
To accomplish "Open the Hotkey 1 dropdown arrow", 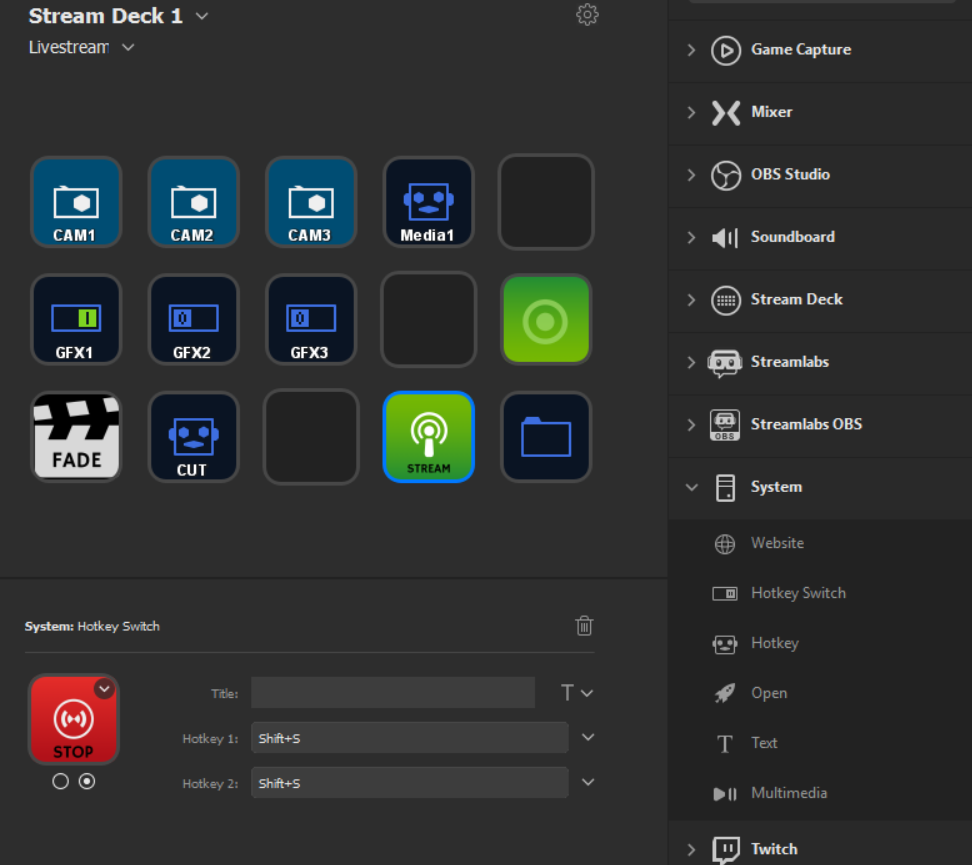I will point(588,738).
